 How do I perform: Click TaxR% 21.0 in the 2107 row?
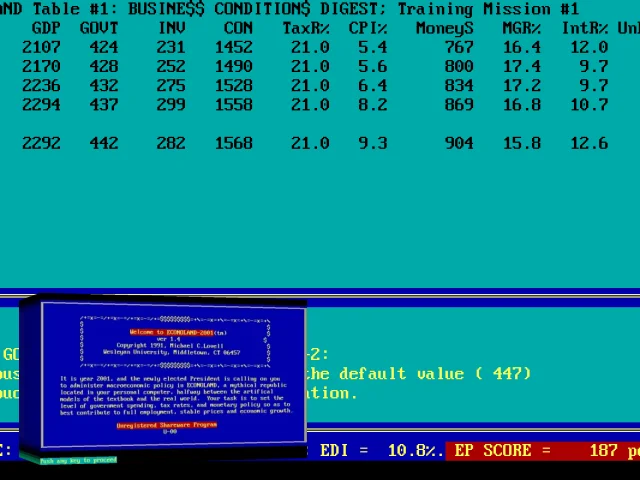tap(310, 47)
